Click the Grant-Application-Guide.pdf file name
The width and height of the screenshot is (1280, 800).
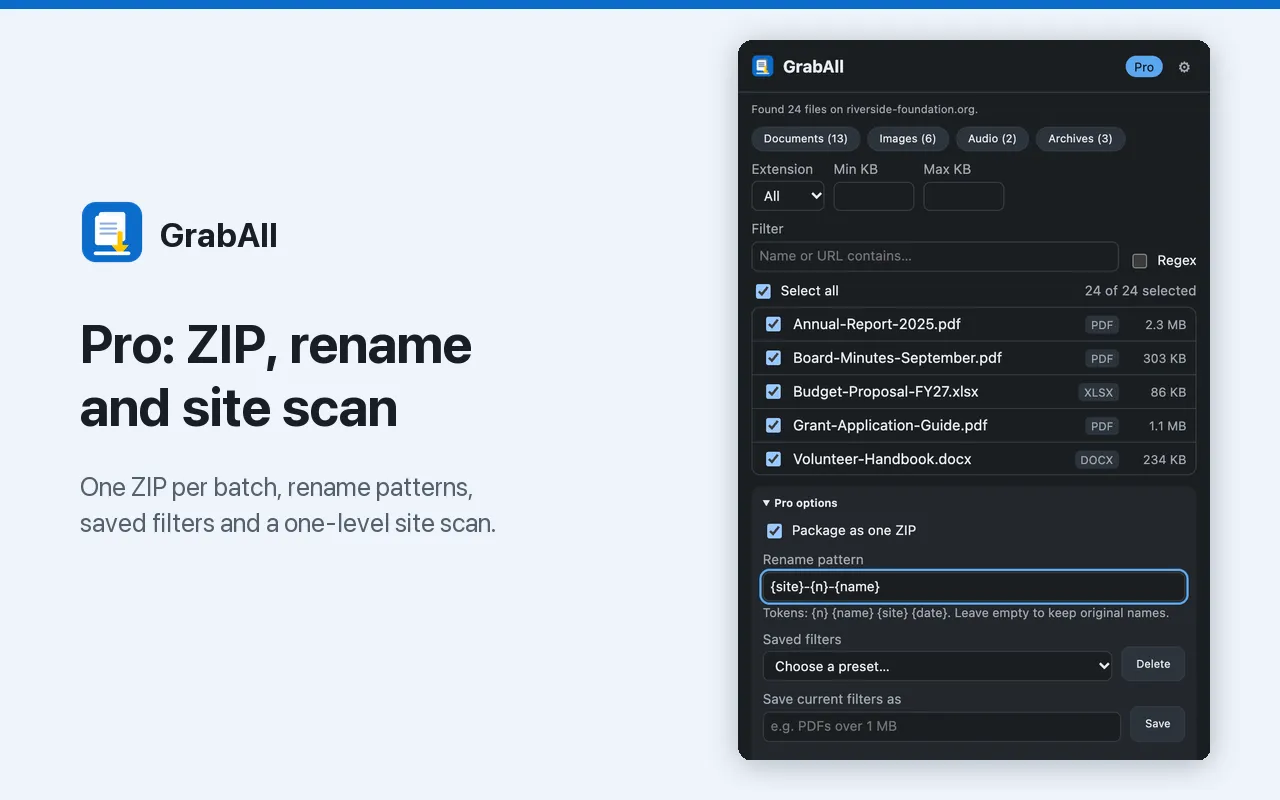(x=890, y=425)
